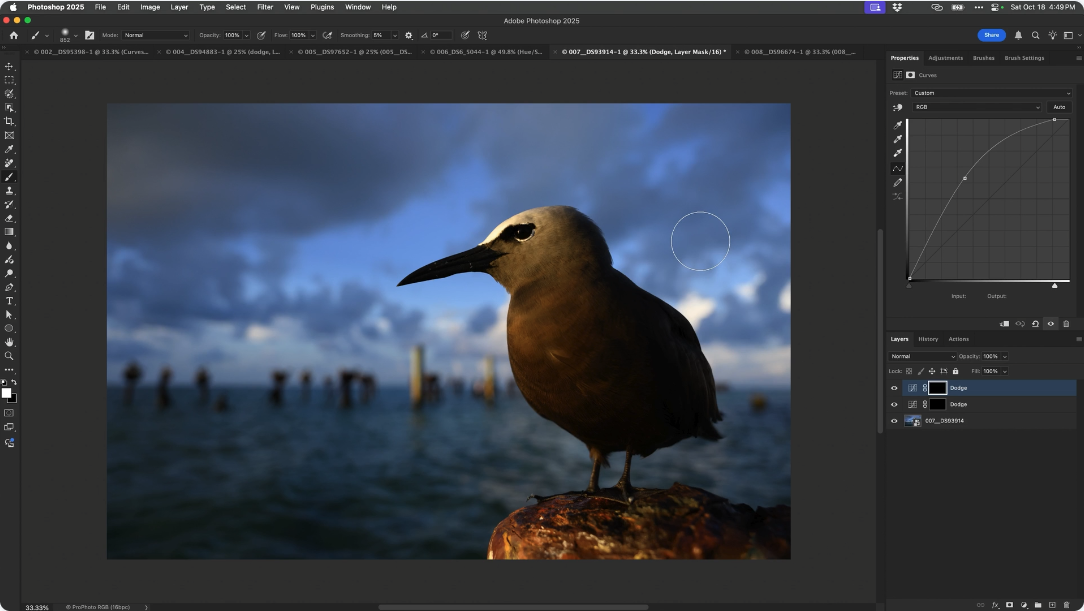1084x611 pixels.
Task: Toggle Curves adjustment visibility in Properties
Action: point(1050,324)
